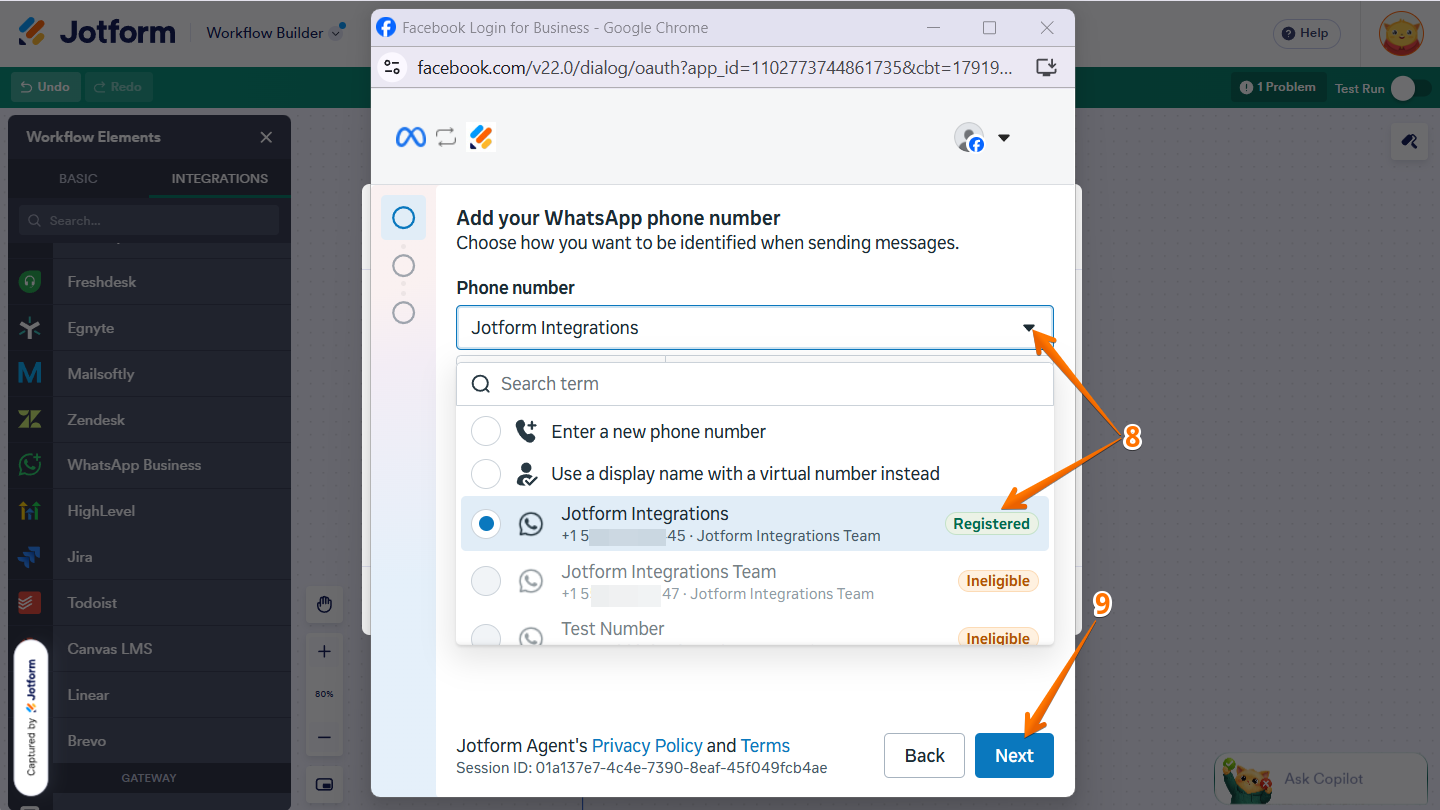This screenshot has width=1440, height=810.
Task: Open the minimap icon below zoom controls
Action: tap(324, 783)
